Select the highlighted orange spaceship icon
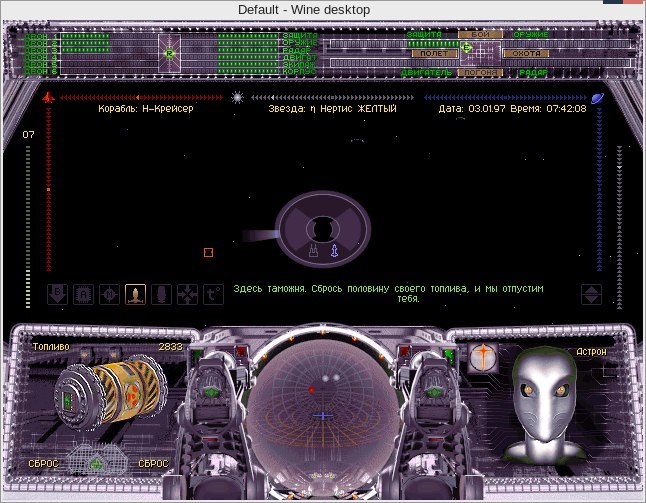646x503 pixels. 135,294
